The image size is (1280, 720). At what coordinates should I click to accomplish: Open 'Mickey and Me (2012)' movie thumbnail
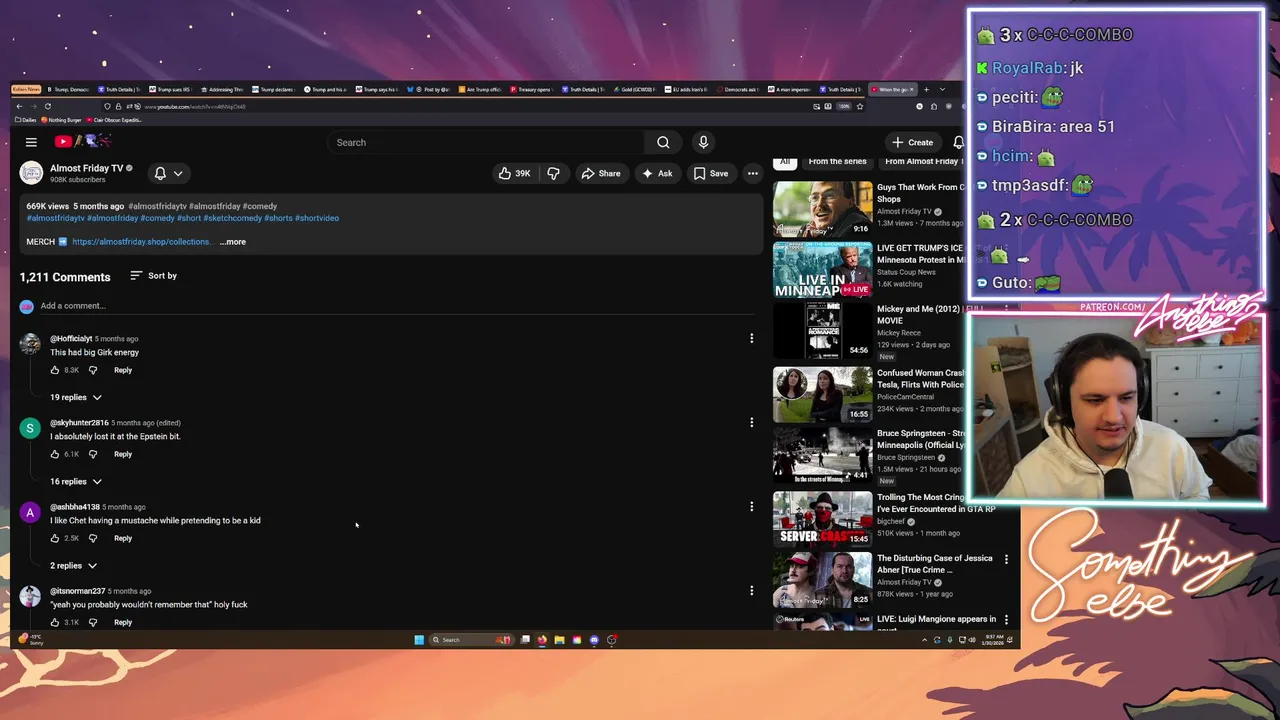click(822, 330)
